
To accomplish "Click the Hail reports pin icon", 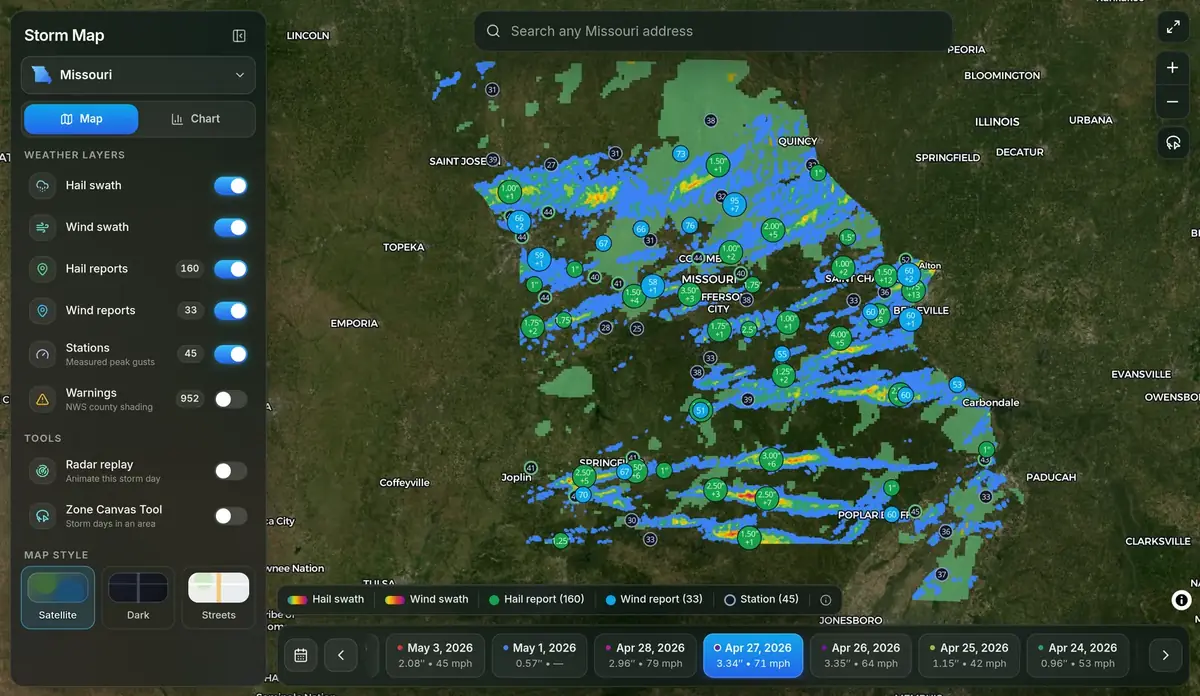I will click(42, 269).
